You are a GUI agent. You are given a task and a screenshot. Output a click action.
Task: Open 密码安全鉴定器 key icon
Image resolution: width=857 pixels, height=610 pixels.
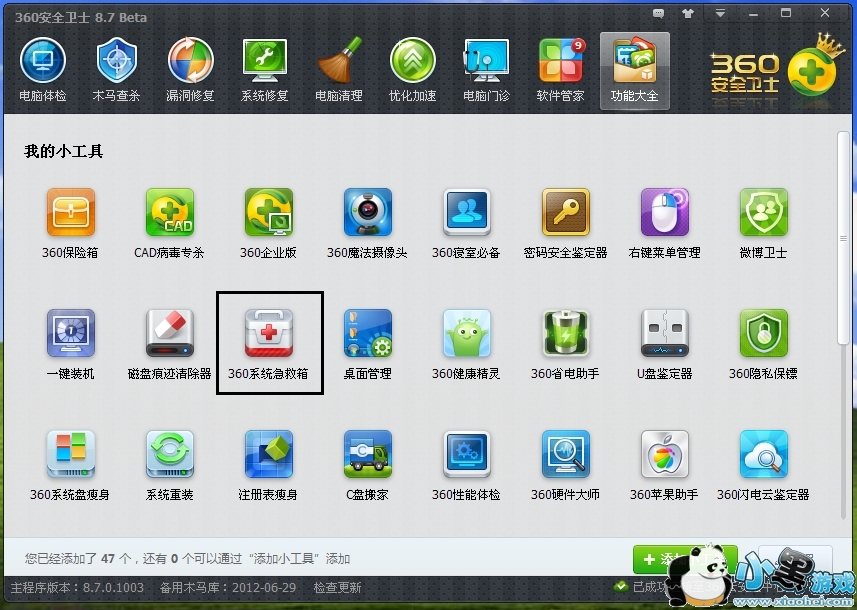click(x=565, y=213)
